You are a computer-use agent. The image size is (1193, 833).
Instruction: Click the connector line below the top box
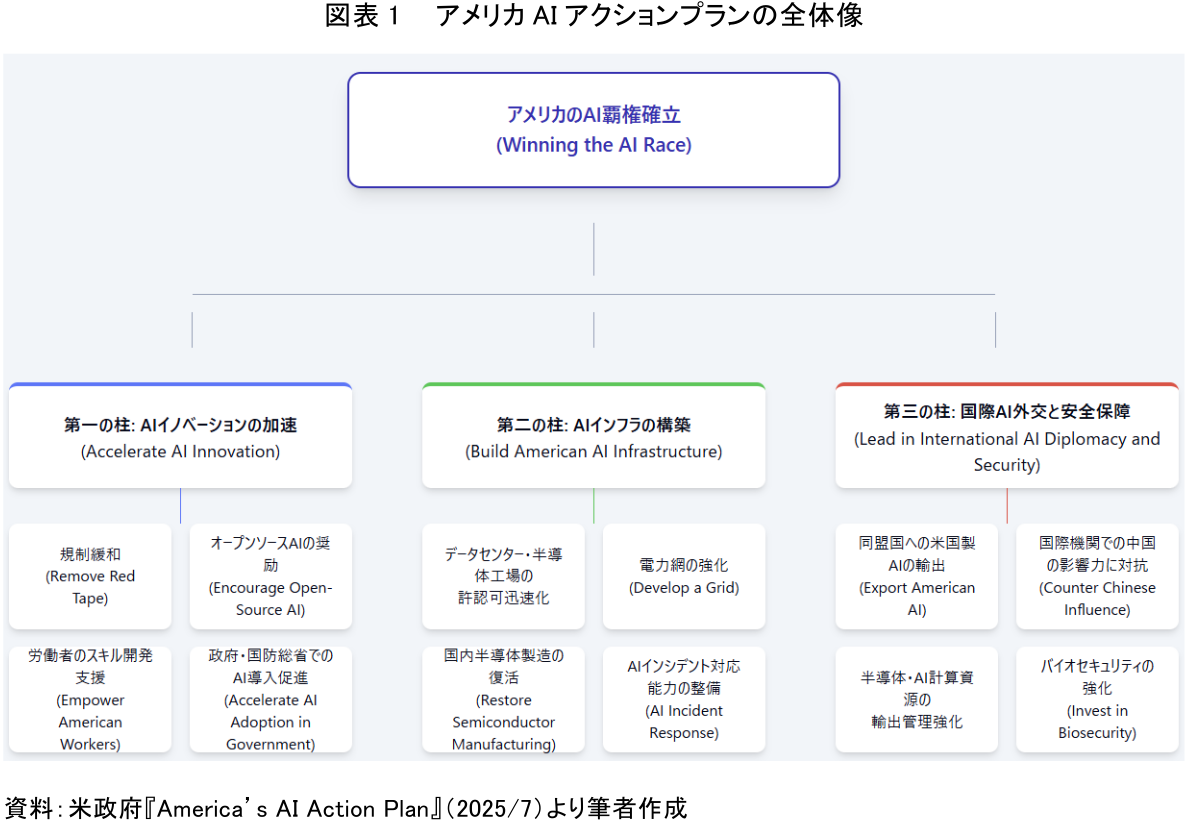tap(593, 250)
